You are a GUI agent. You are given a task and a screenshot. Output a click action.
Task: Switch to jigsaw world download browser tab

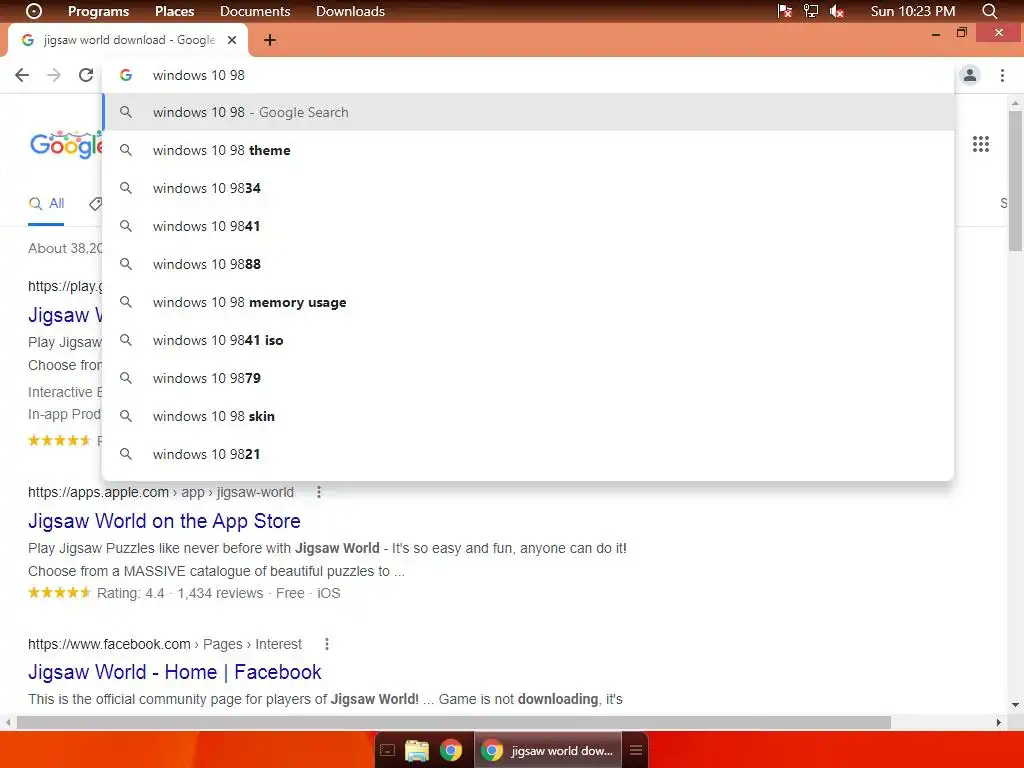128,40
